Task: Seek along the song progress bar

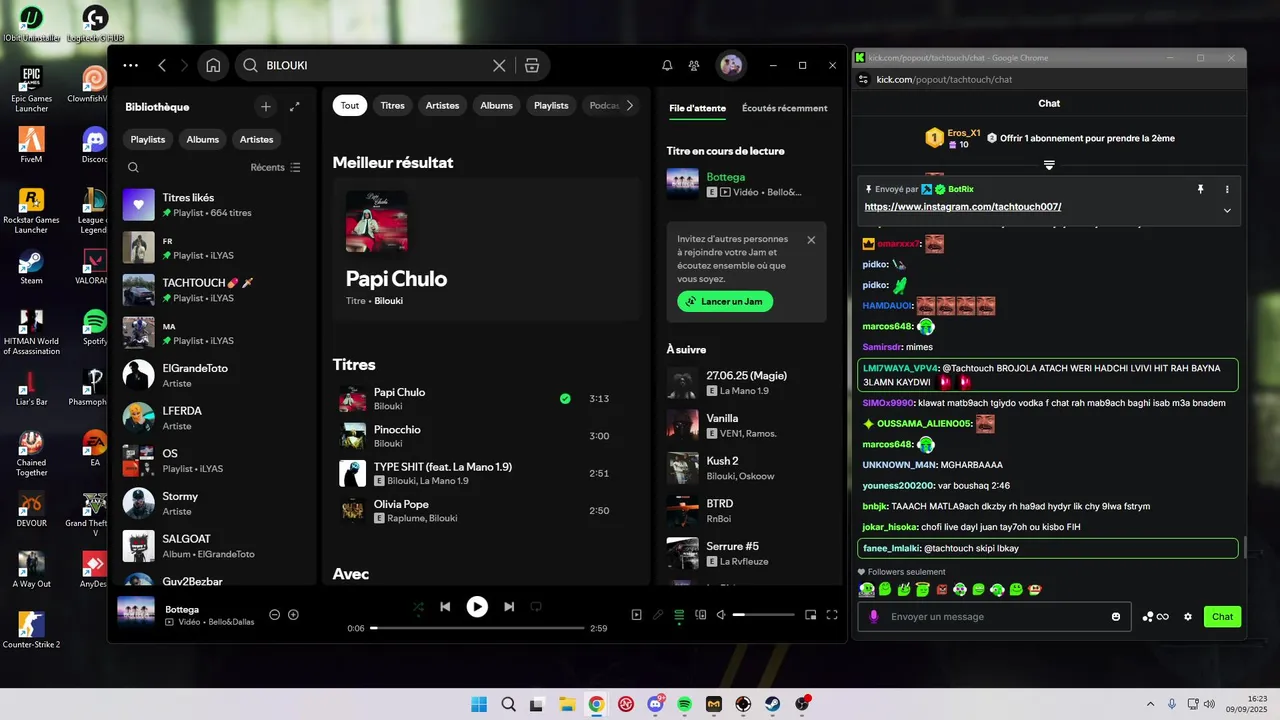Action: coord(477,628)
